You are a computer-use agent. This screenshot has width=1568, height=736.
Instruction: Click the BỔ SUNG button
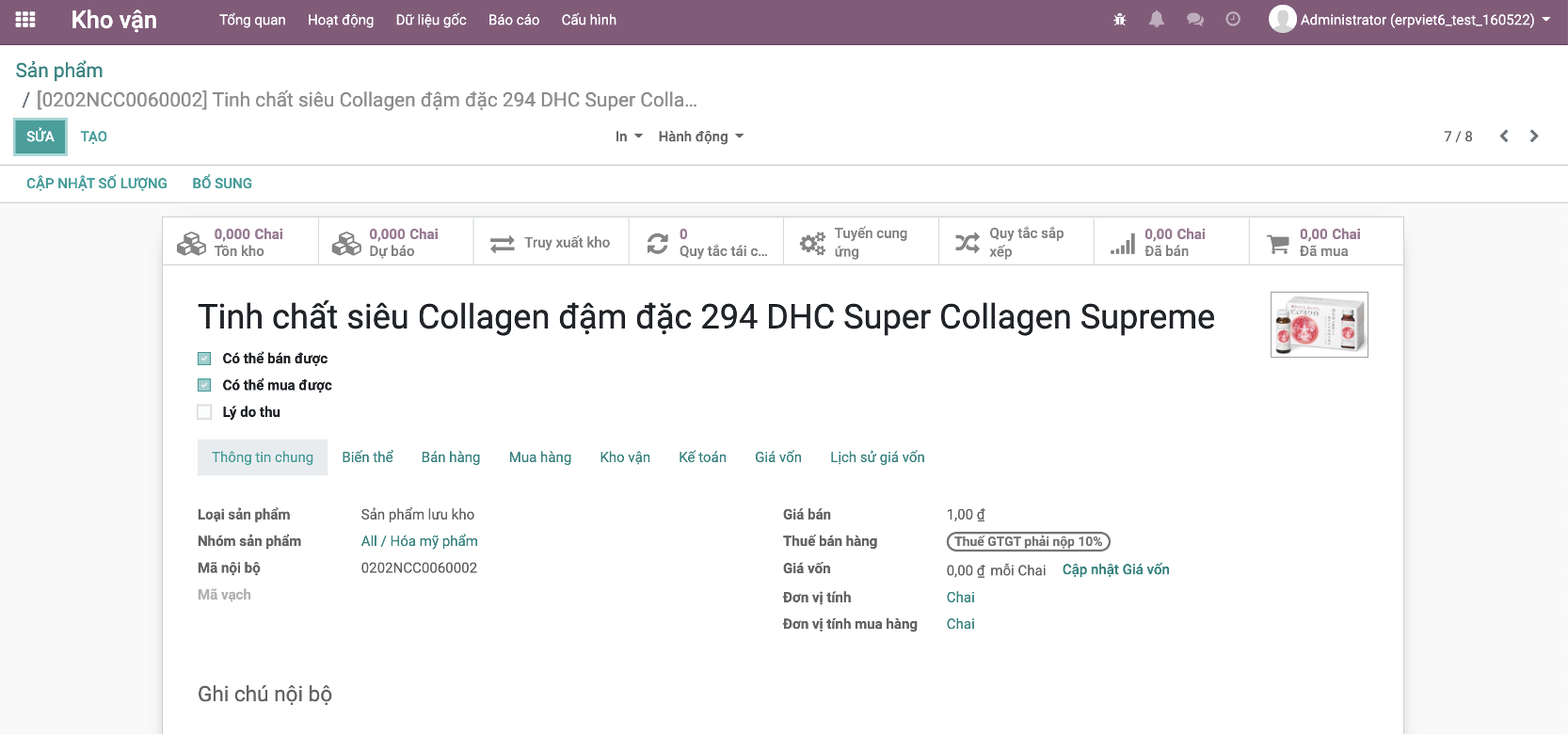tap(222, 184)
